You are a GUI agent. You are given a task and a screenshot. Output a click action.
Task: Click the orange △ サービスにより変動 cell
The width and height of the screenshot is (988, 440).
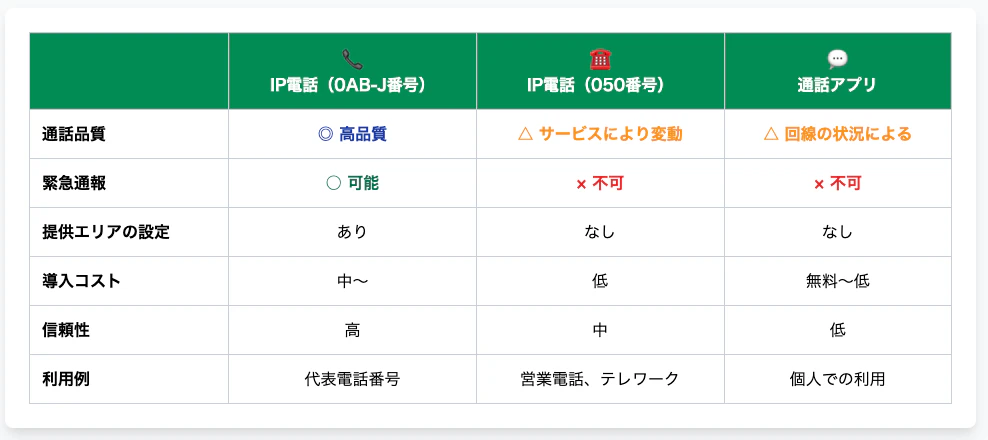pos(600,134)
